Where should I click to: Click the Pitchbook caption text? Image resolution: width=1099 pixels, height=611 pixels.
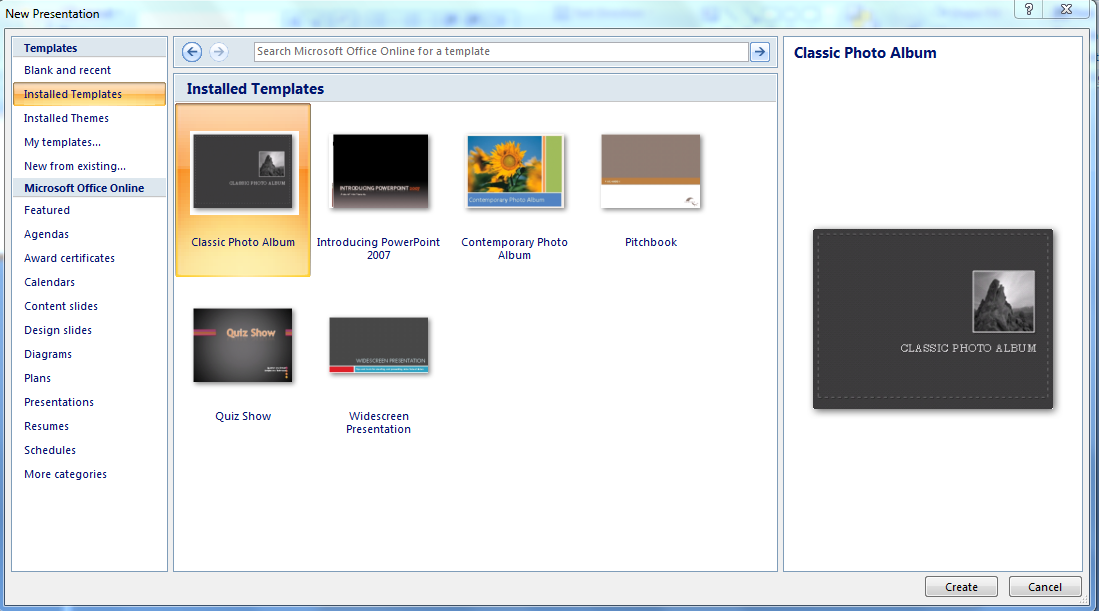click(x=651, y=242)
